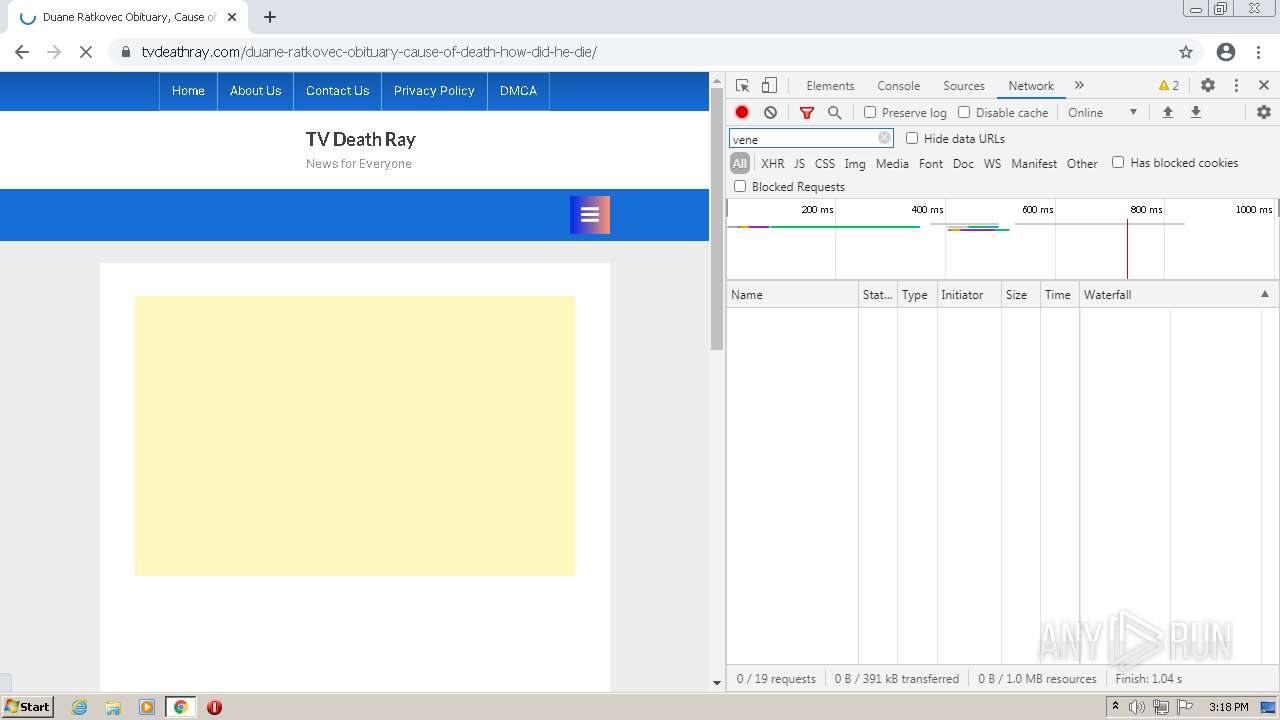Toggle the device toolbar icon

tap(769, 86)
